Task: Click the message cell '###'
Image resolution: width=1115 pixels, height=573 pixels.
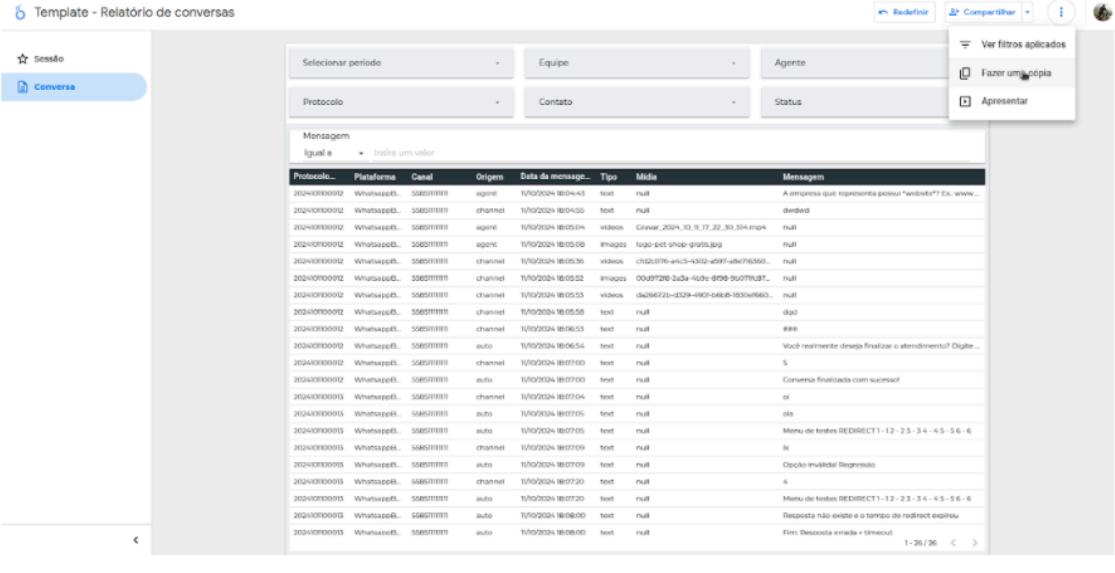Action: 789,329
